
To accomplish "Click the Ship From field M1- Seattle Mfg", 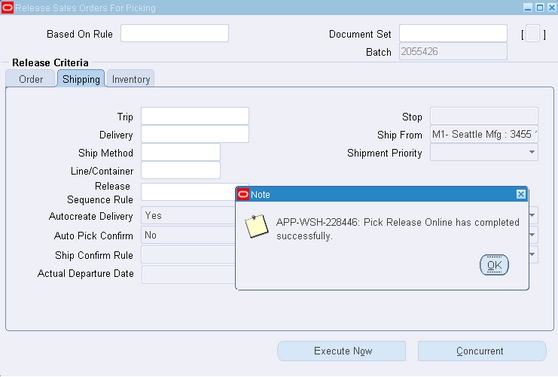I will pos(484,134).
